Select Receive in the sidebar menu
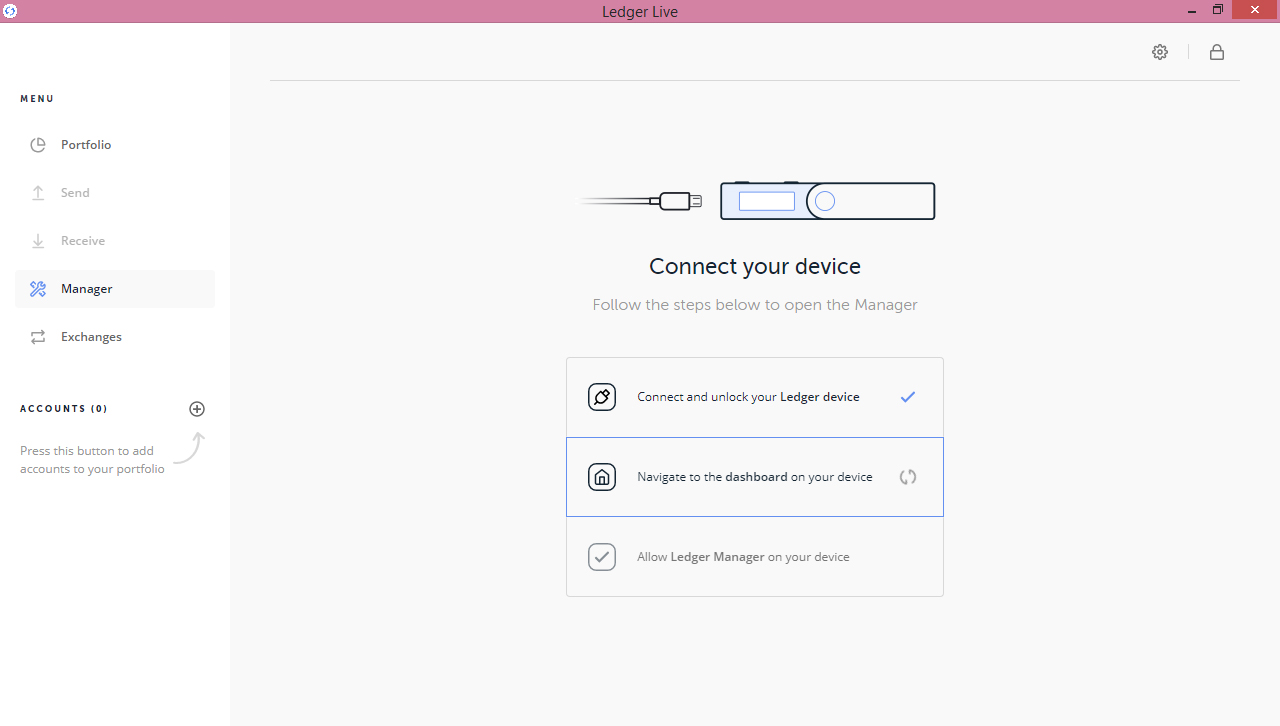 click(115, 241)
